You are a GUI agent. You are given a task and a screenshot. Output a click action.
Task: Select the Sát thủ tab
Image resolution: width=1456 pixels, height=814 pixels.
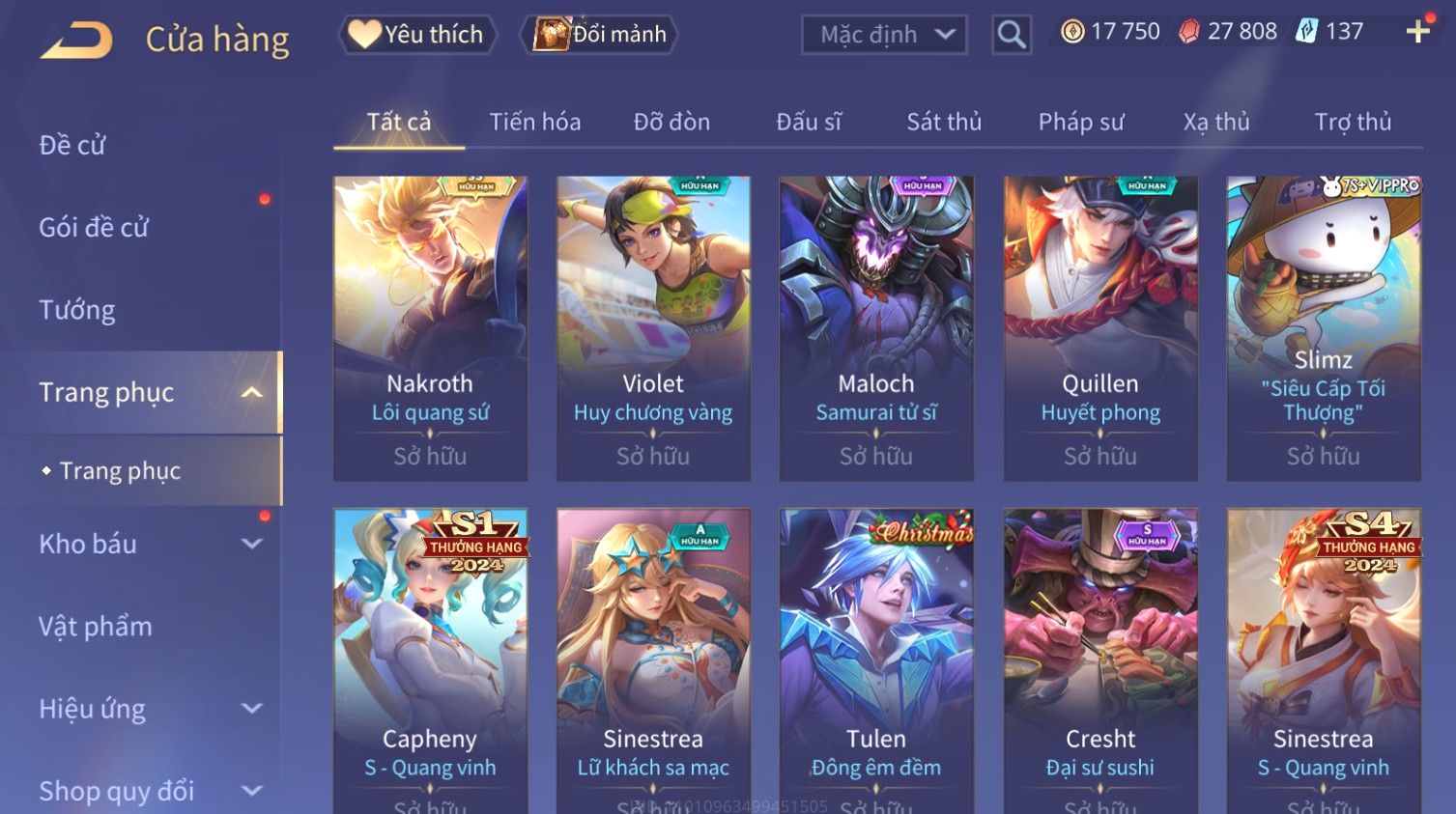tap(944, 122)
